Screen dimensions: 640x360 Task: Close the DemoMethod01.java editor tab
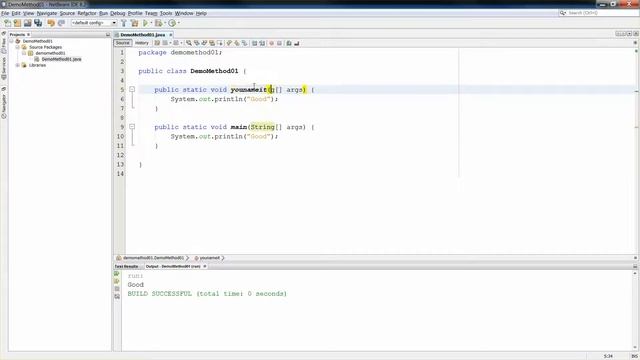[x=171, y=35]
